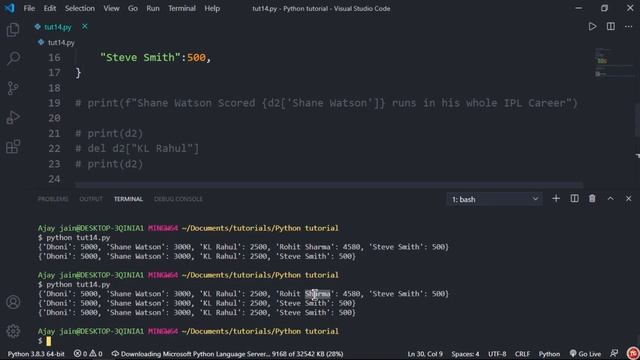The height and width of the screenshot is (360, 640).
Task: Open the Run and Debug view
Action: pos(13,118)
